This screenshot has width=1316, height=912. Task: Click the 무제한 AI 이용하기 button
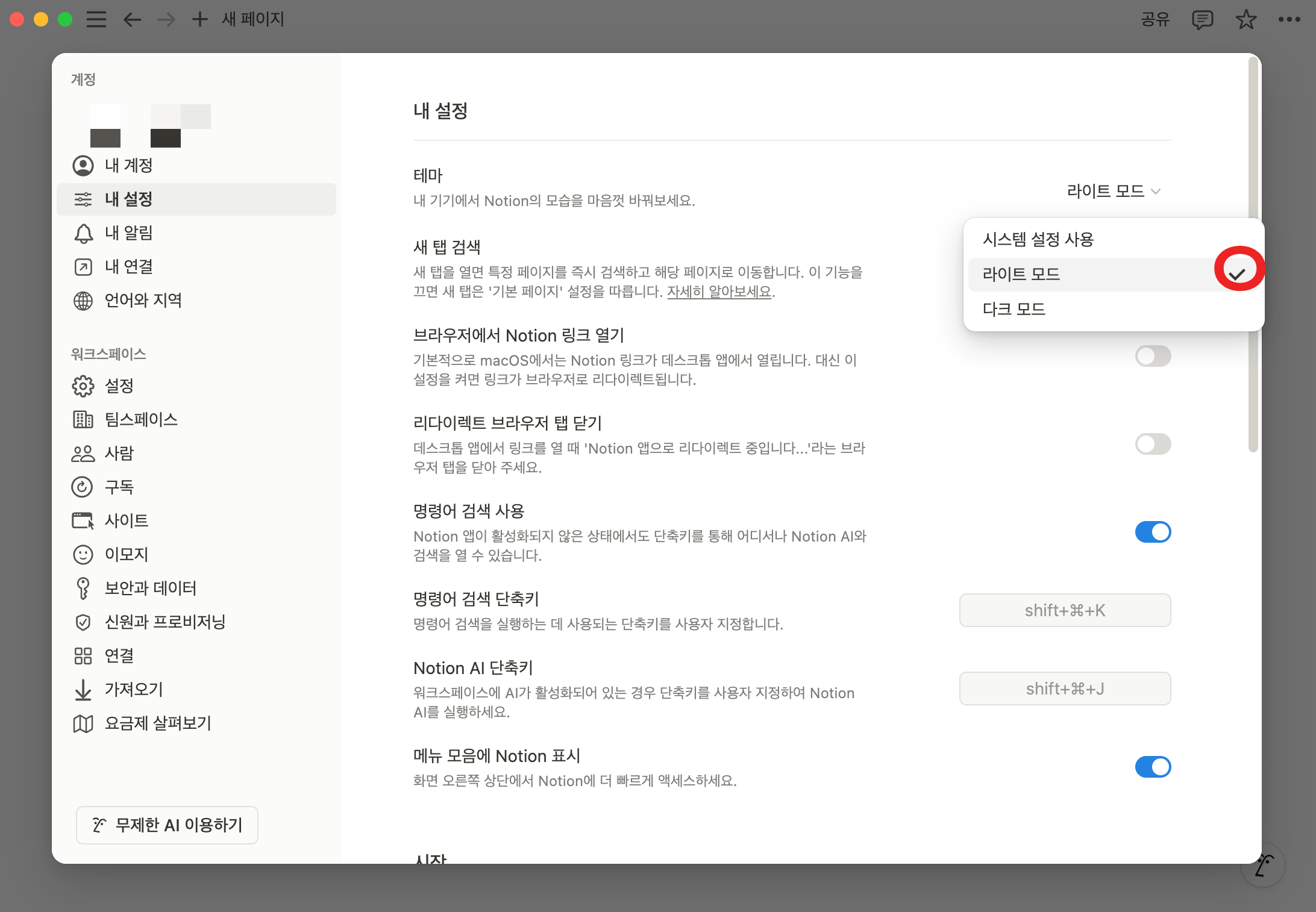tap(167, 825)
